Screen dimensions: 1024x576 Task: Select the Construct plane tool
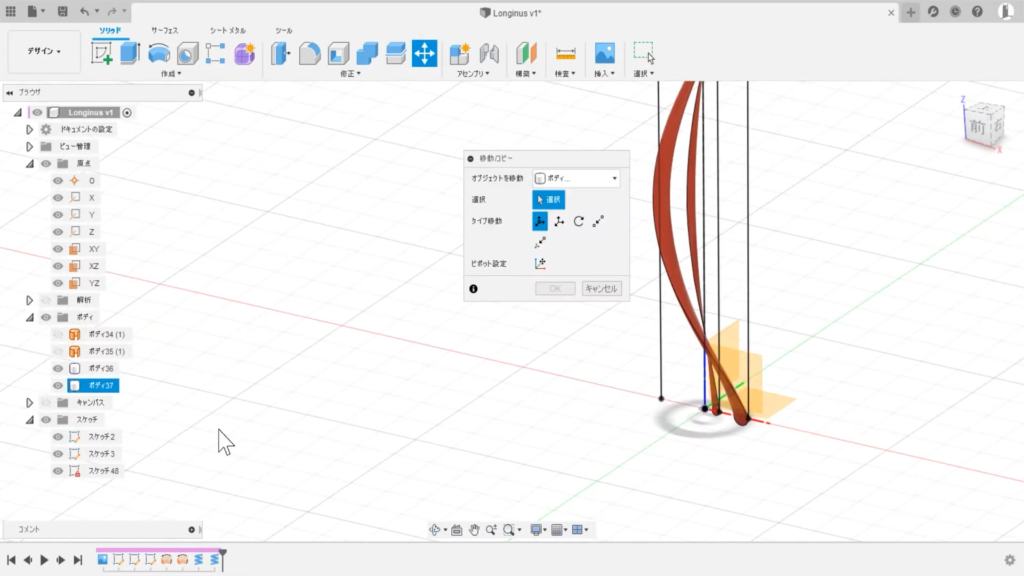click(526, 54)
